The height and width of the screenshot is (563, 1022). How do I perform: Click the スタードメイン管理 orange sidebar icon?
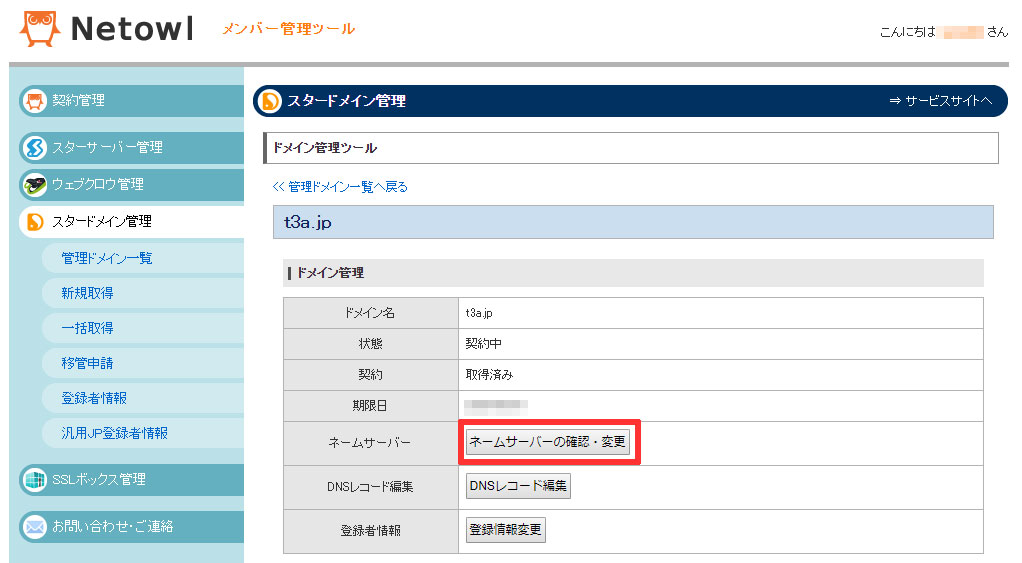(x=35, y=222)
